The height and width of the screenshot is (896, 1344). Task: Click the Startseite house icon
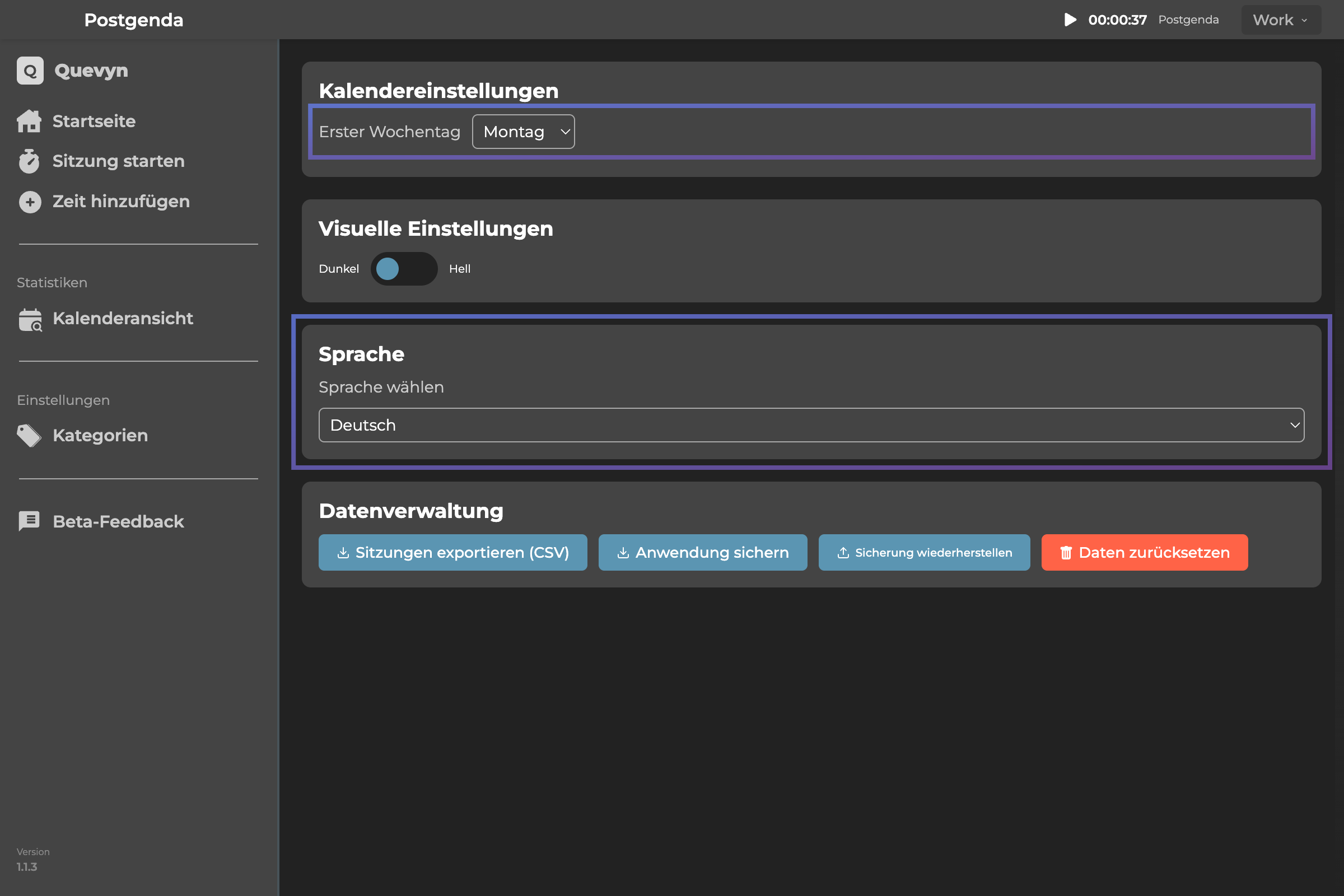(x=29, y=121)
